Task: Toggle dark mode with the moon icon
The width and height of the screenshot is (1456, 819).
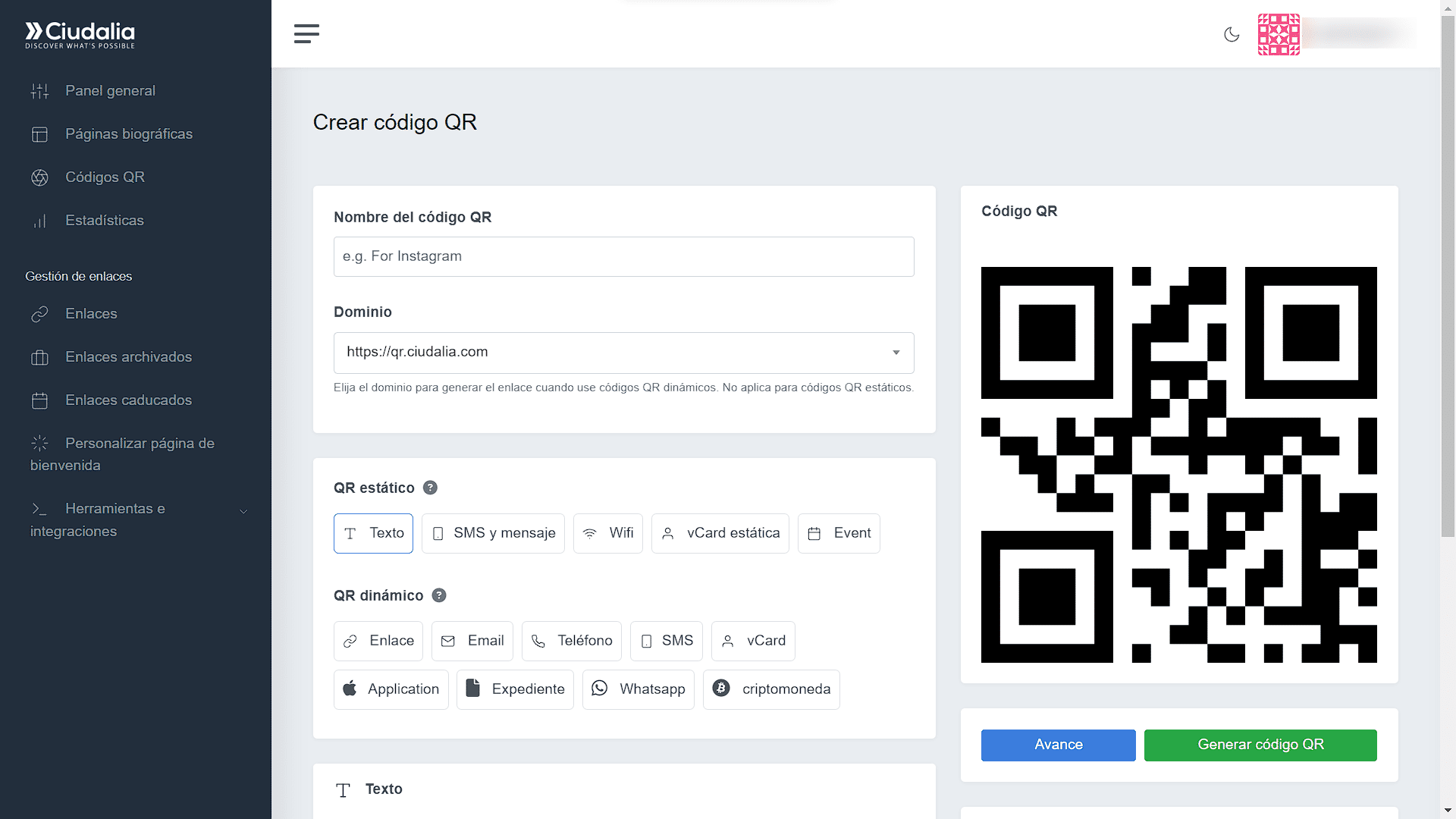Action: click(x=1232, y=34)
